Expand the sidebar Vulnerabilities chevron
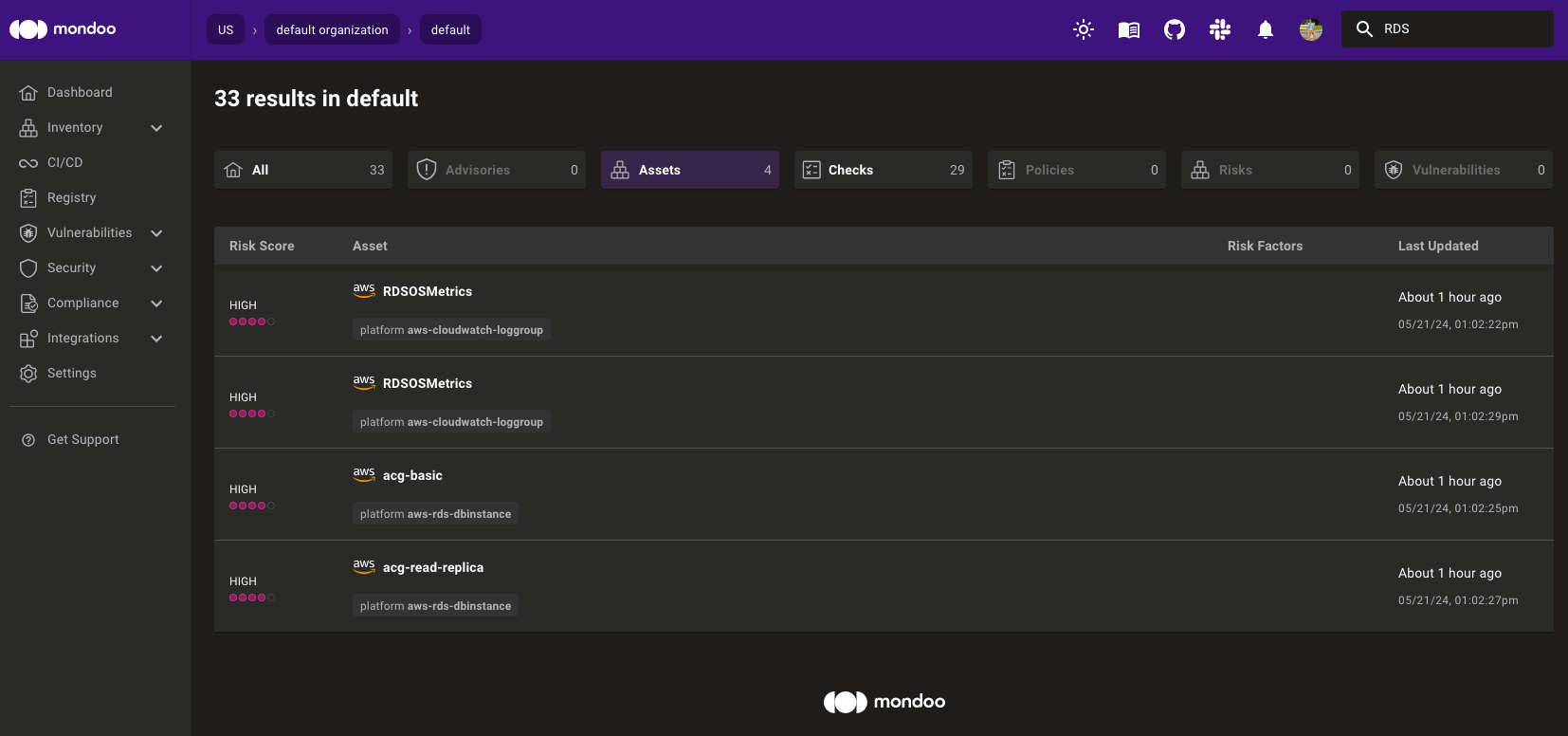The image size is (1568, 736). point(156,233)
